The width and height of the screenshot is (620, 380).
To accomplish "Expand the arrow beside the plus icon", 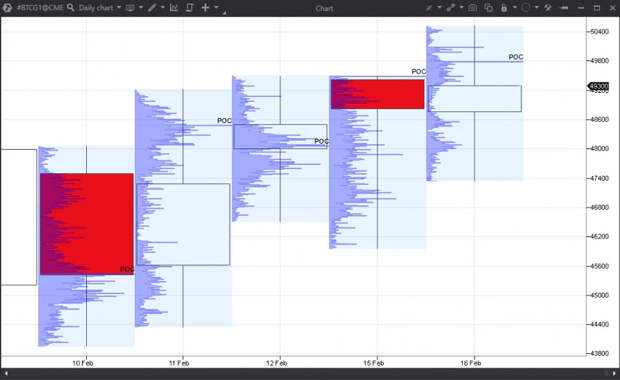I will (216, 8).
